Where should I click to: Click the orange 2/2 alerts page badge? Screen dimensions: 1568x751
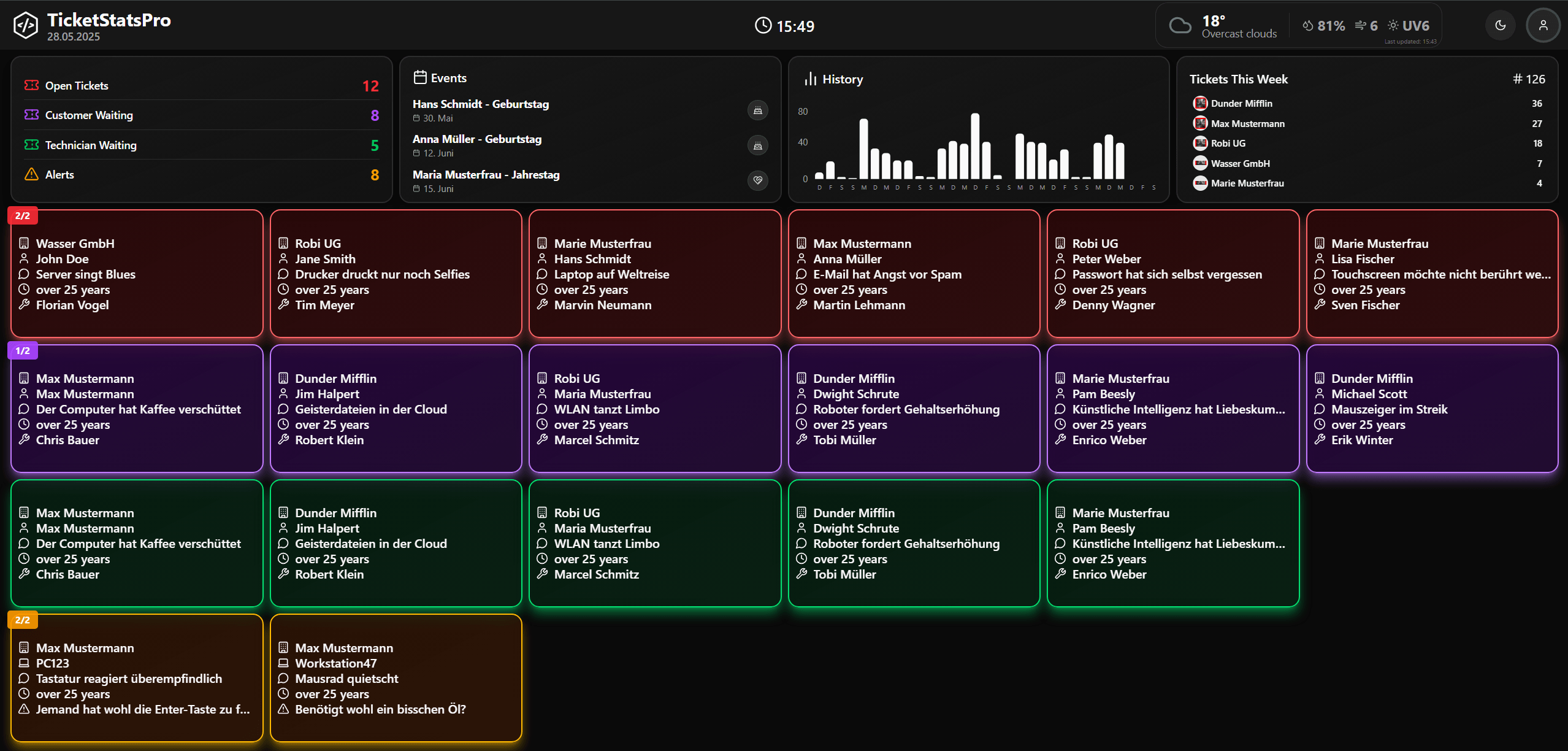click(x=23, y=620)
